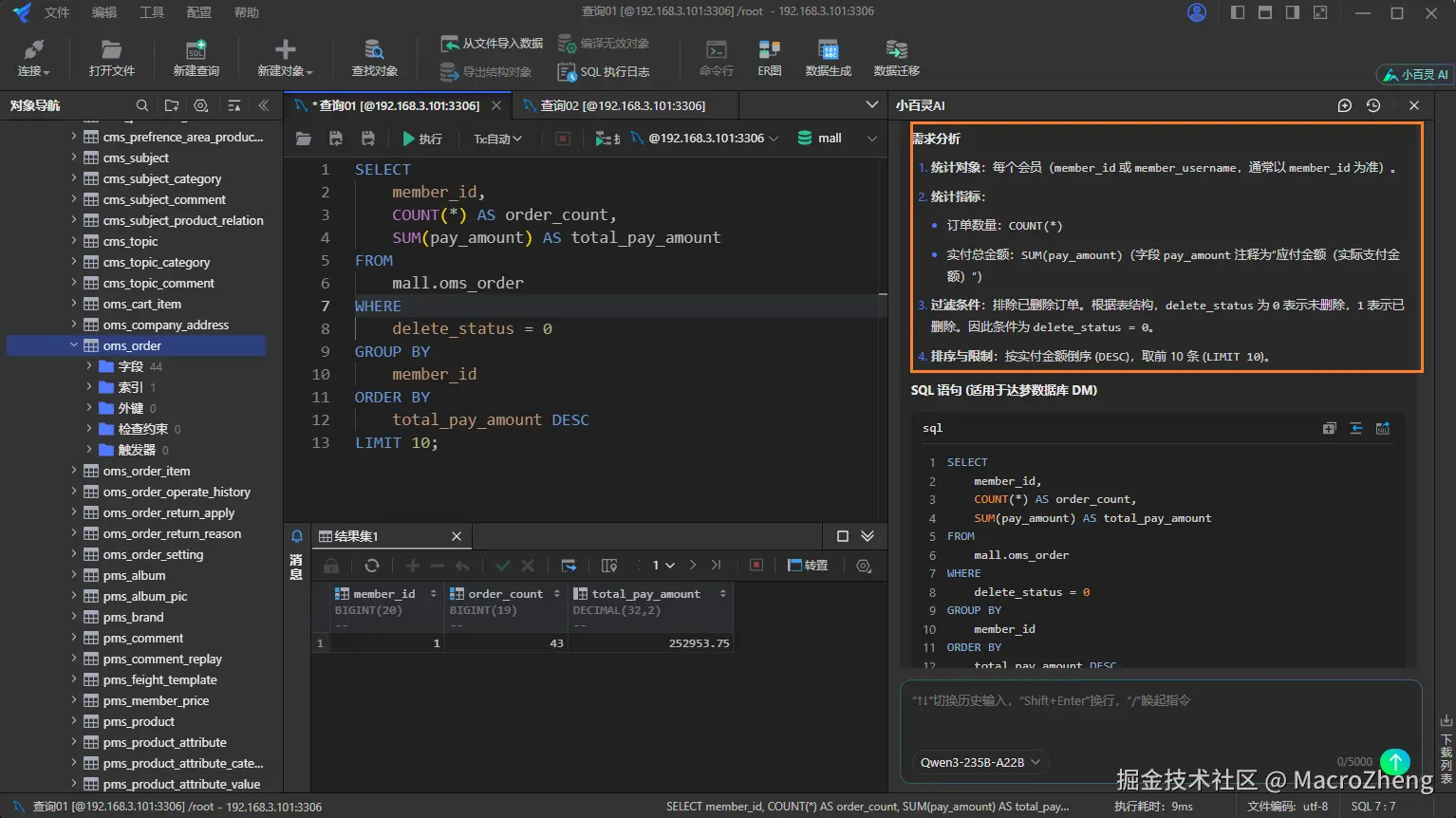Start a new AI chat plus icon
This screenshot has height=818, width=1456.
click(x=1344, y=105)
